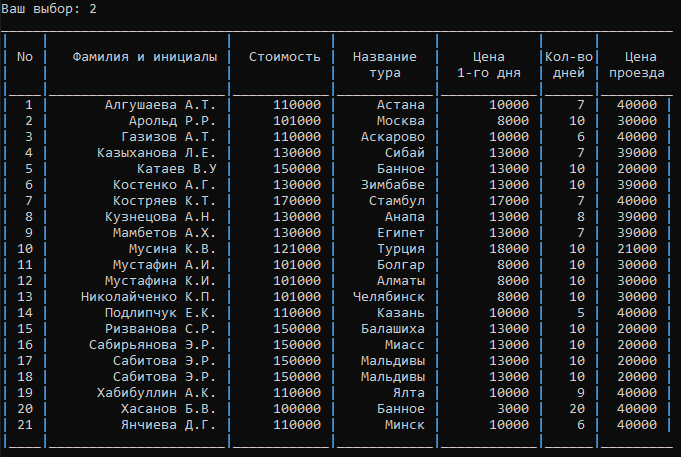Select the tour name 'Москва'

coord(400,121)
